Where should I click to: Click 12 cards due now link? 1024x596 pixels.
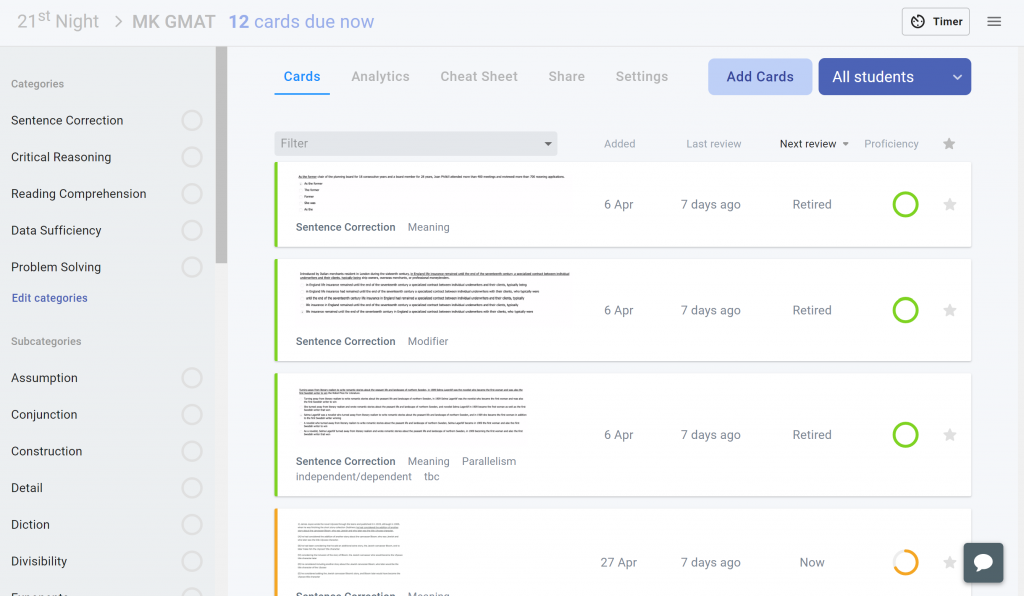tap(301, 22)
